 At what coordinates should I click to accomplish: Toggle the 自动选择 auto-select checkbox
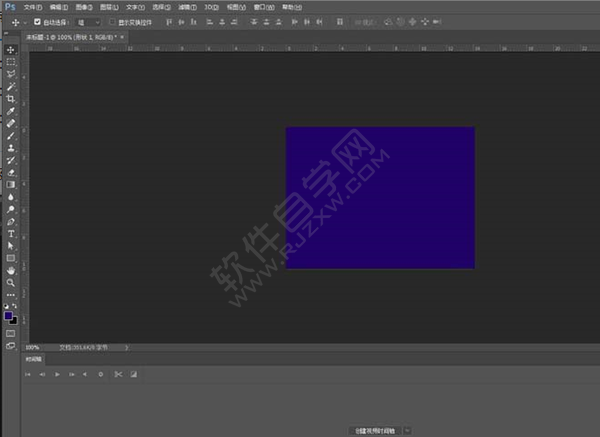coord(38,21)
